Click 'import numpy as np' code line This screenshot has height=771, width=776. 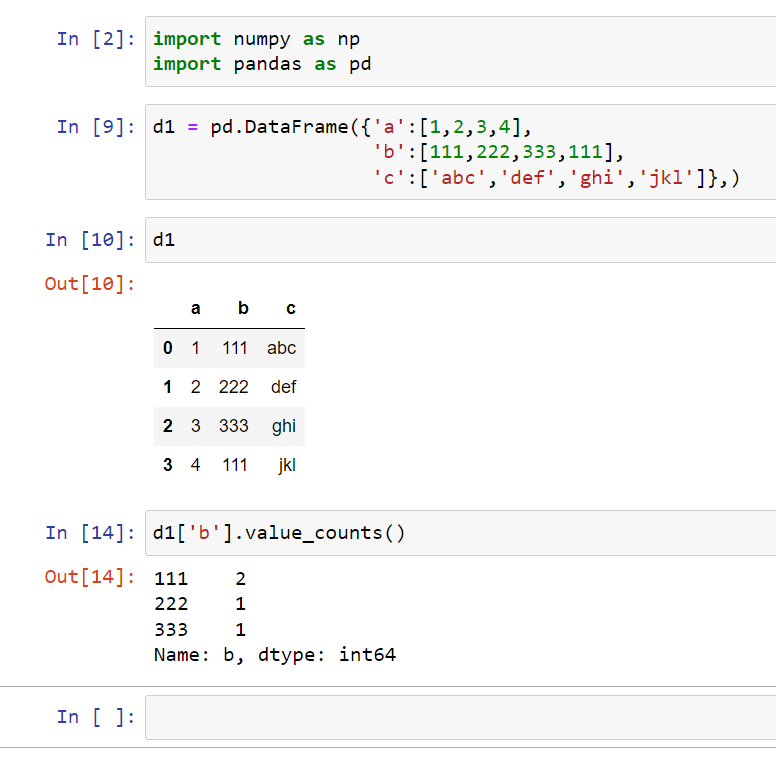pyautogui.click(x=256, y=39)
